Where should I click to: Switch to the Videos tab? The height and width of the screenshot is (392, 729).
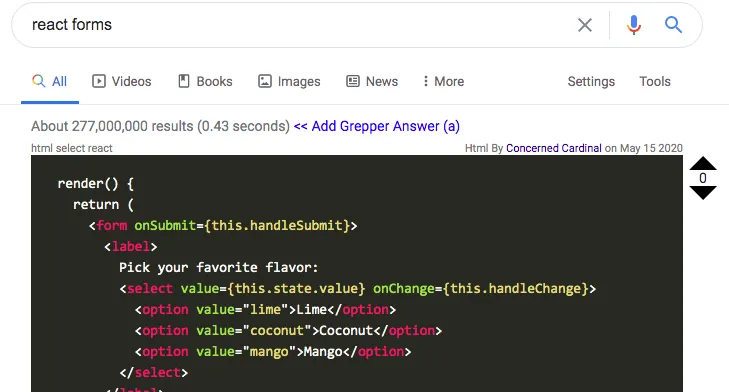[122, 81]
